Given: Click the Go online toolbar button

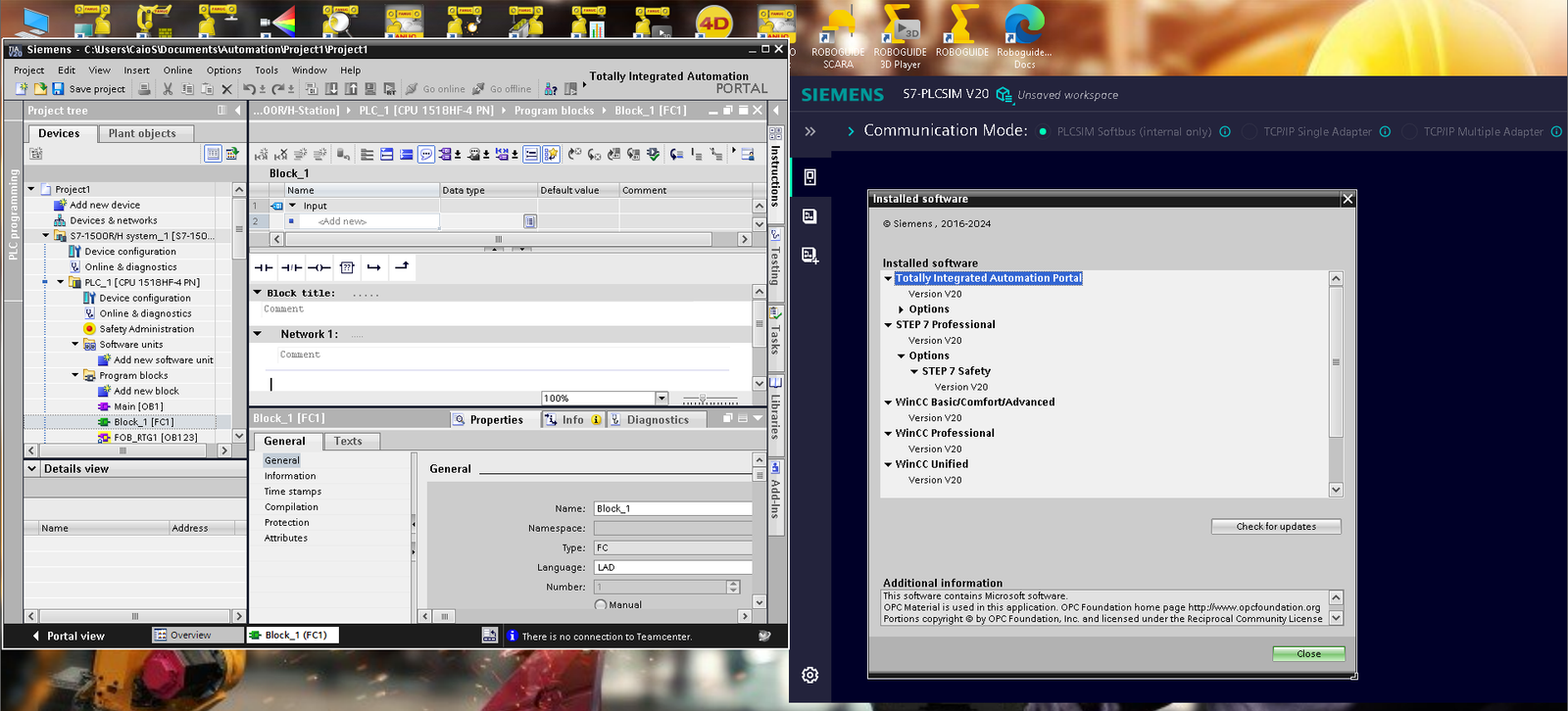Looking at the screenshot, I should (436, 89).
